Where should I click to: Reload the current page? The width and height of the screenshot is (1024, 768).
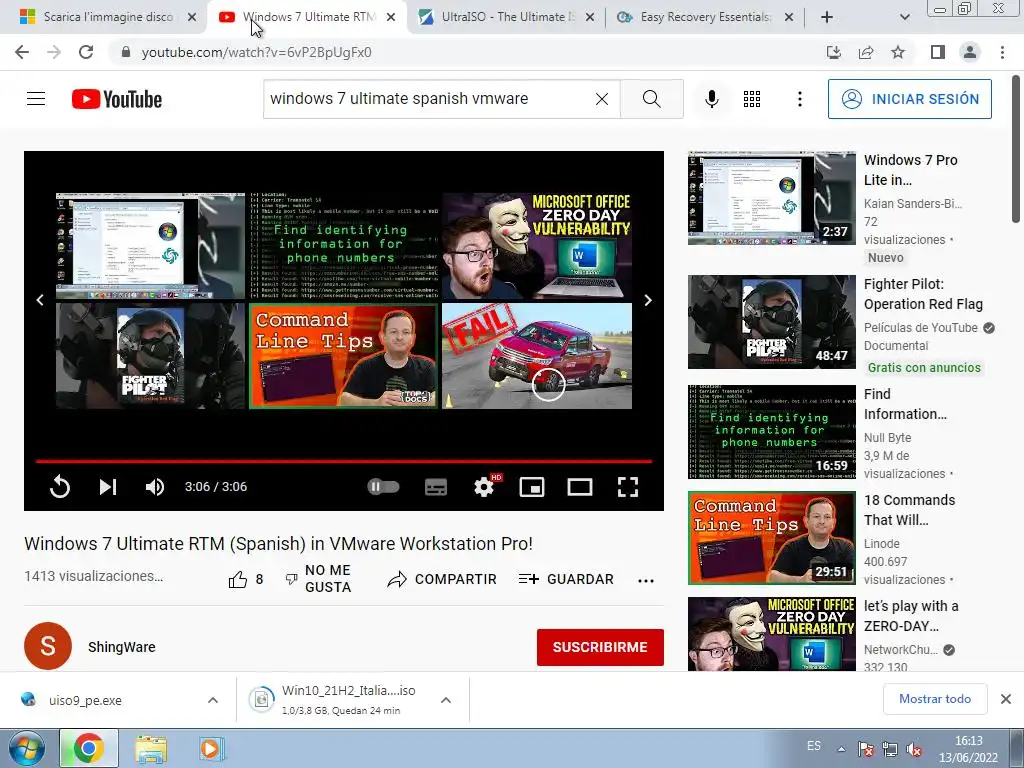(86, 52)
